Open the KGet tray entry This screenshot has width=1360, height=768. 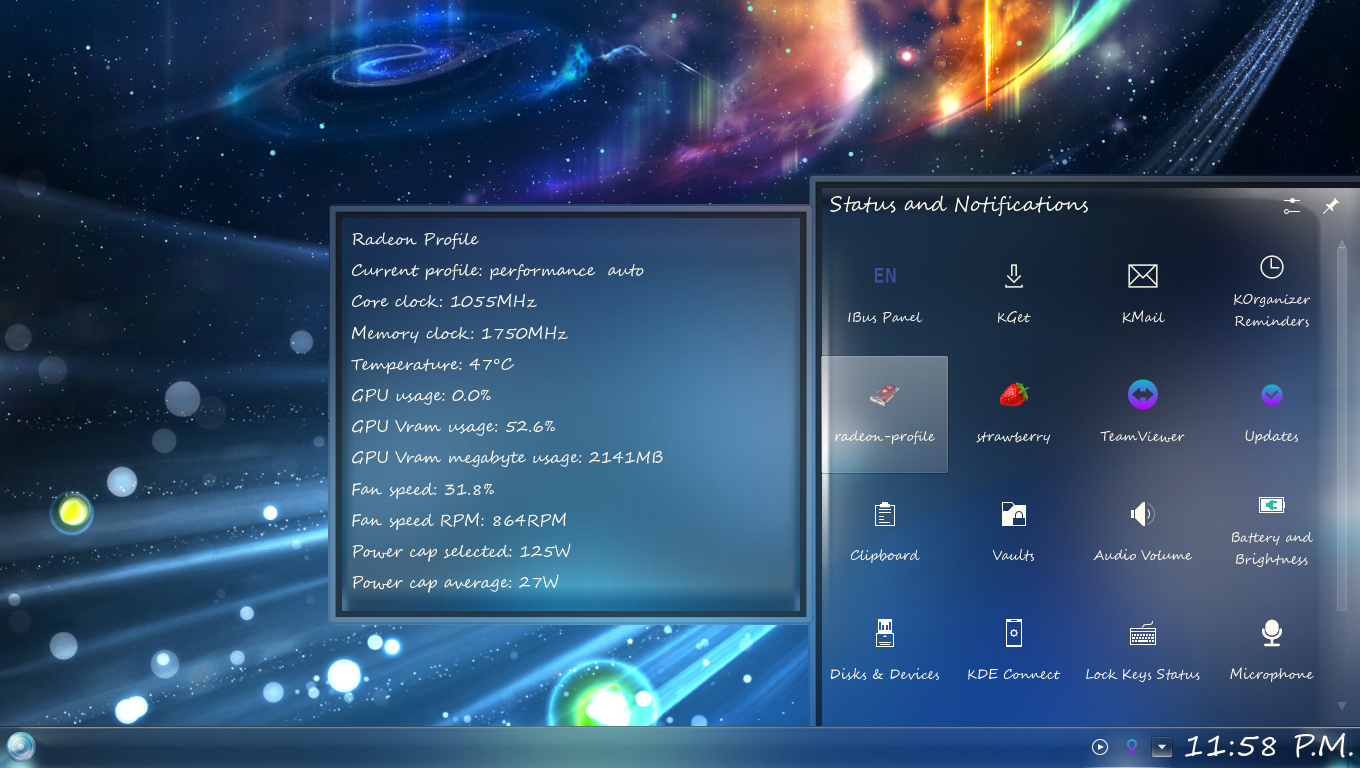1013,295
